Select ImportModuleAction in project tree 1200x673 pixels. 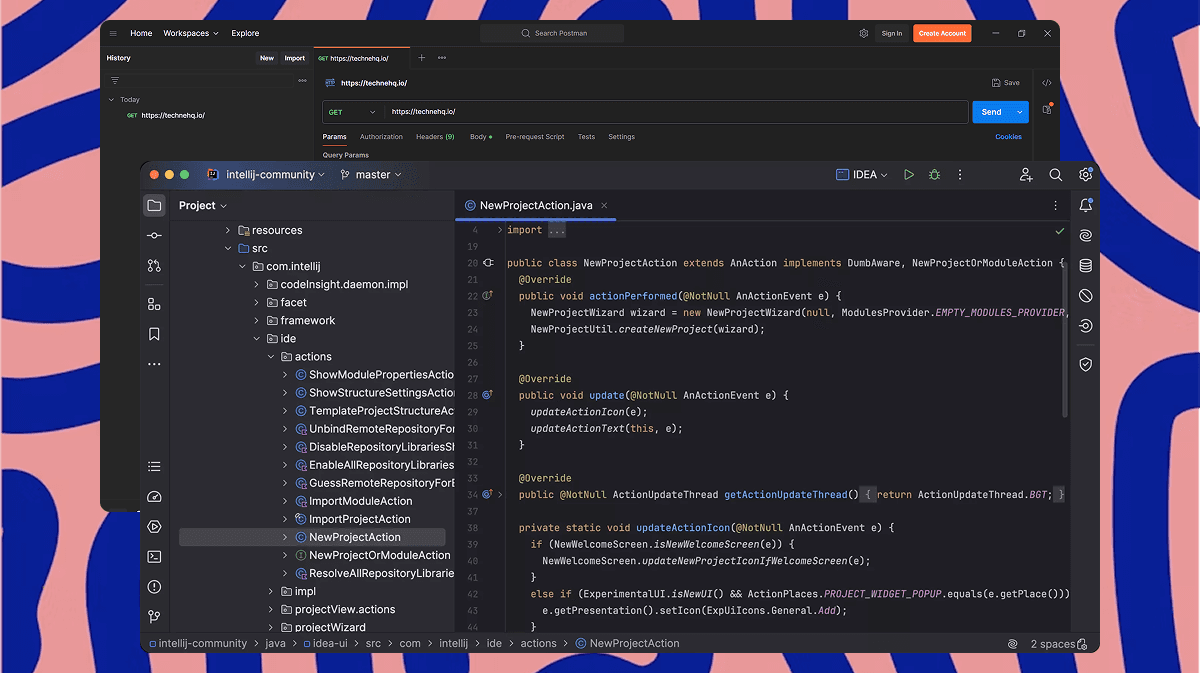(x=360, y=501)
